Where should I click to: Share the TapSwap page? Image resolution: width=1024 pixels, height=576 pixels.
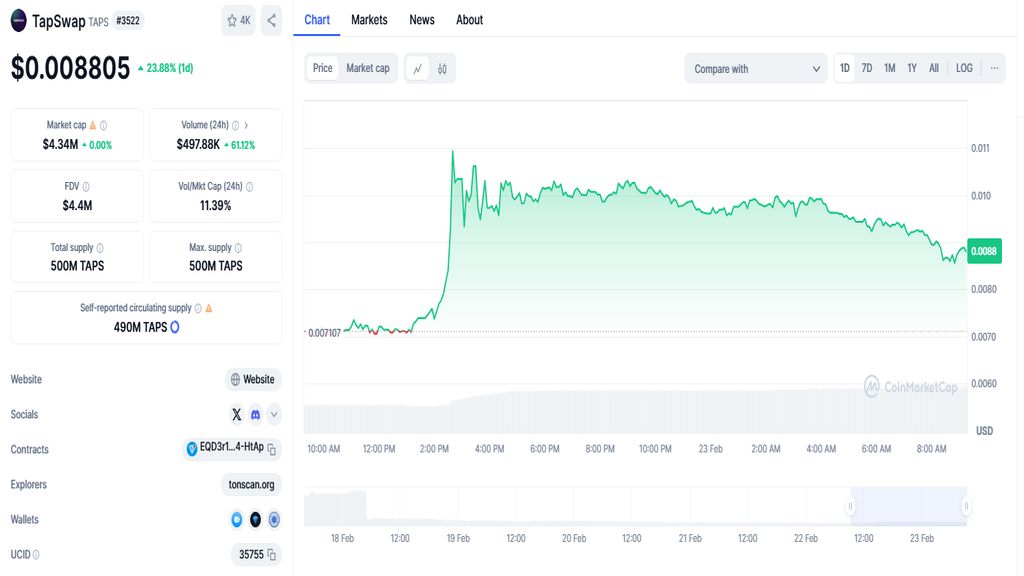(x=271, y=20)
